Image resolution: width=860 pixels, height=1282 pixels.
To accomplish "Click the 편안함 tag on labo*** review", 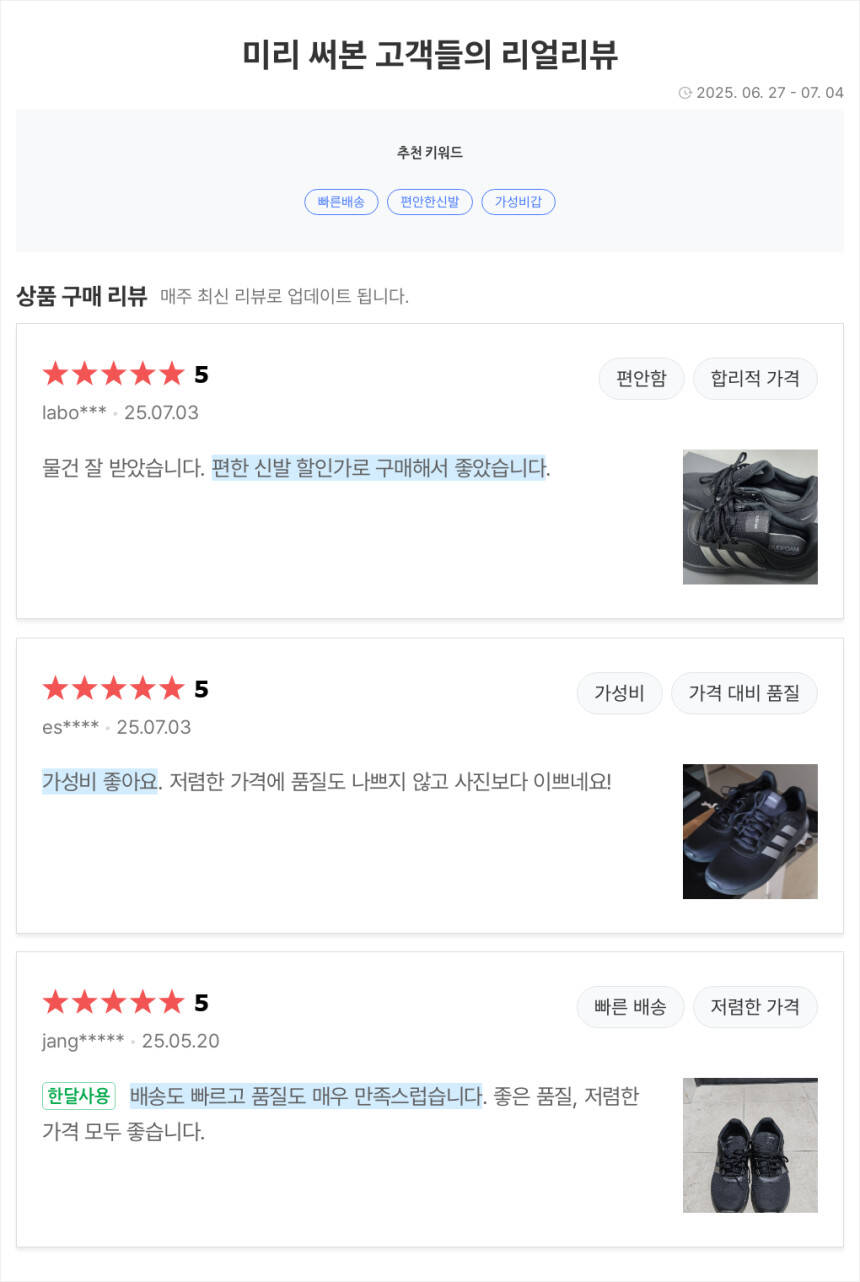I will (x=641, y=379).
